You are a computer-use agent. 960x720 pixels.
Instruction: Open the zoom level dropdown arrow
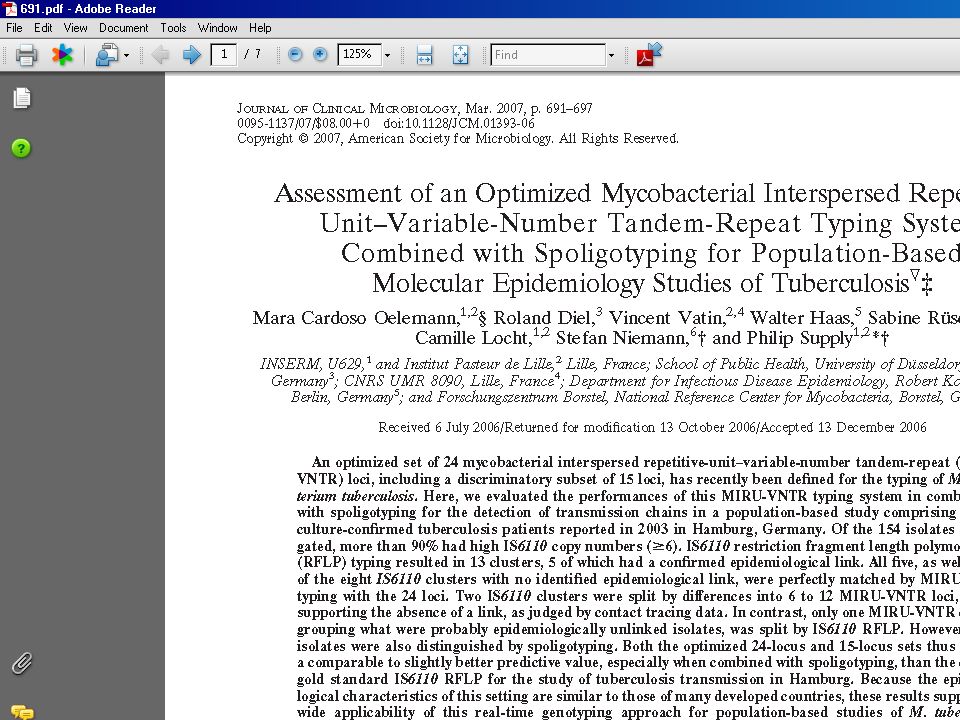pyautogui.click(x=387, y=56)
